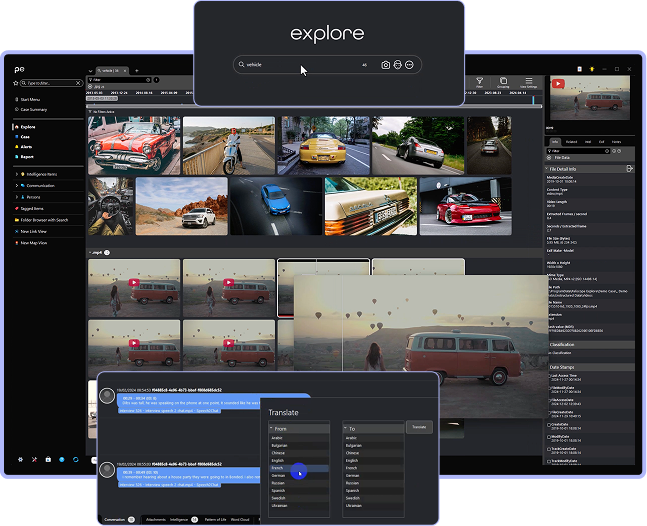Click the export icon beside File Detail Info
647x526 pixels.
click(x=631, y=169)
